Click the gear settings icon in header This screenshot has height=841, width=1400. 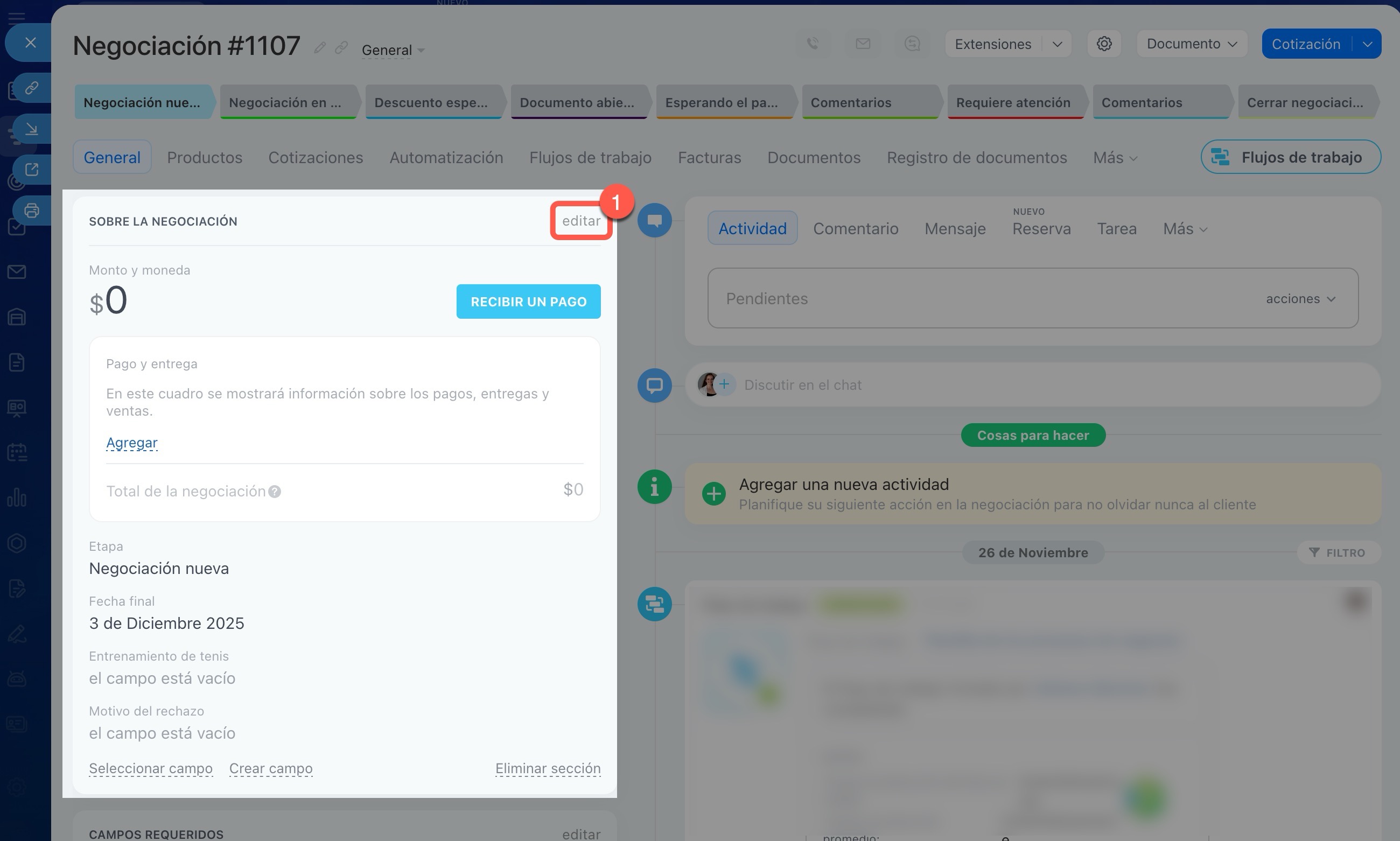coord(1103,44)
